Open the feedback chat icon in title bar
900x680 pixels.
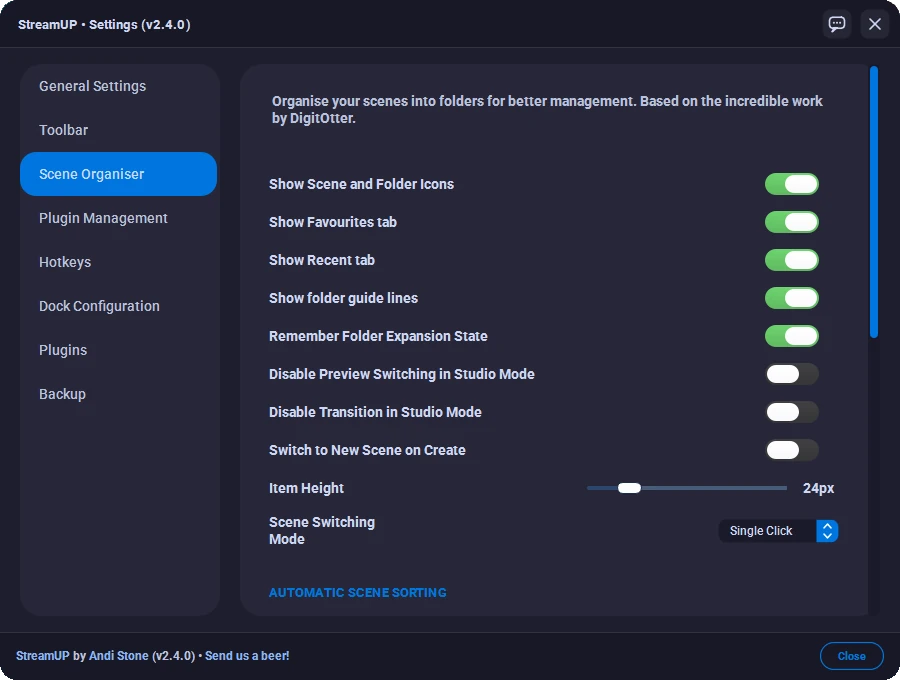tap(837, 24)
